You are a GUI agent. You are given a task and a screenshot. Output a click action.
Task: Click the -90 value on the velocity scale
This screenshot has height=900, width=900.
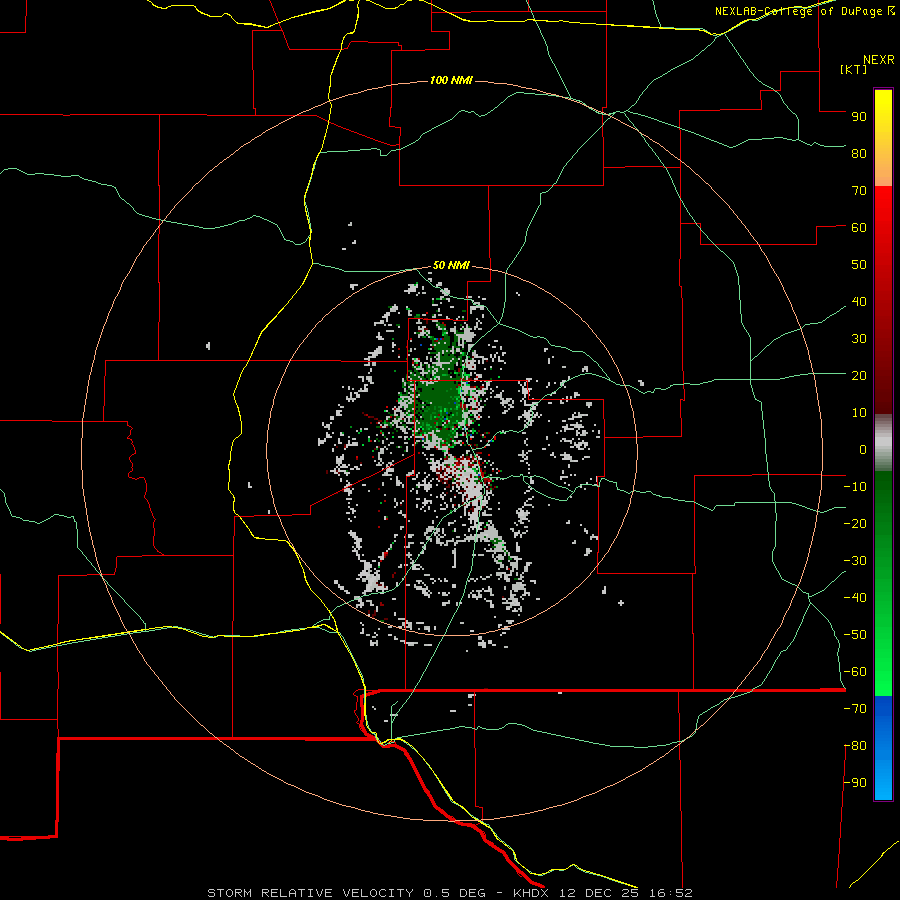pos(855,783)
